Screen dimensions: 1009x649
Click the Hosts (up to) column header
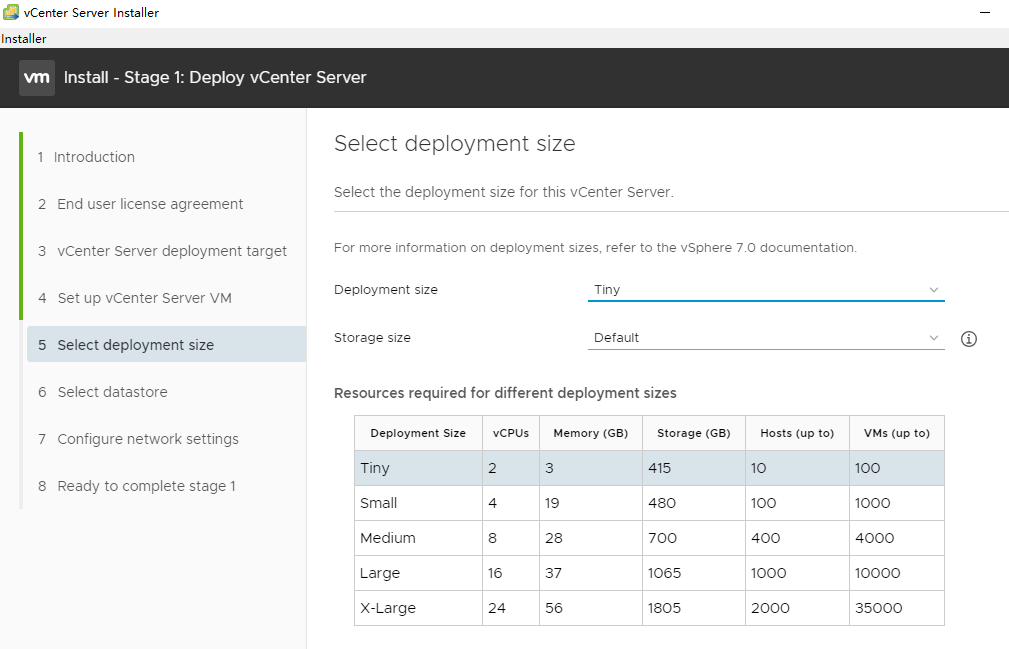pyautogui.click(x=797, y=433)
